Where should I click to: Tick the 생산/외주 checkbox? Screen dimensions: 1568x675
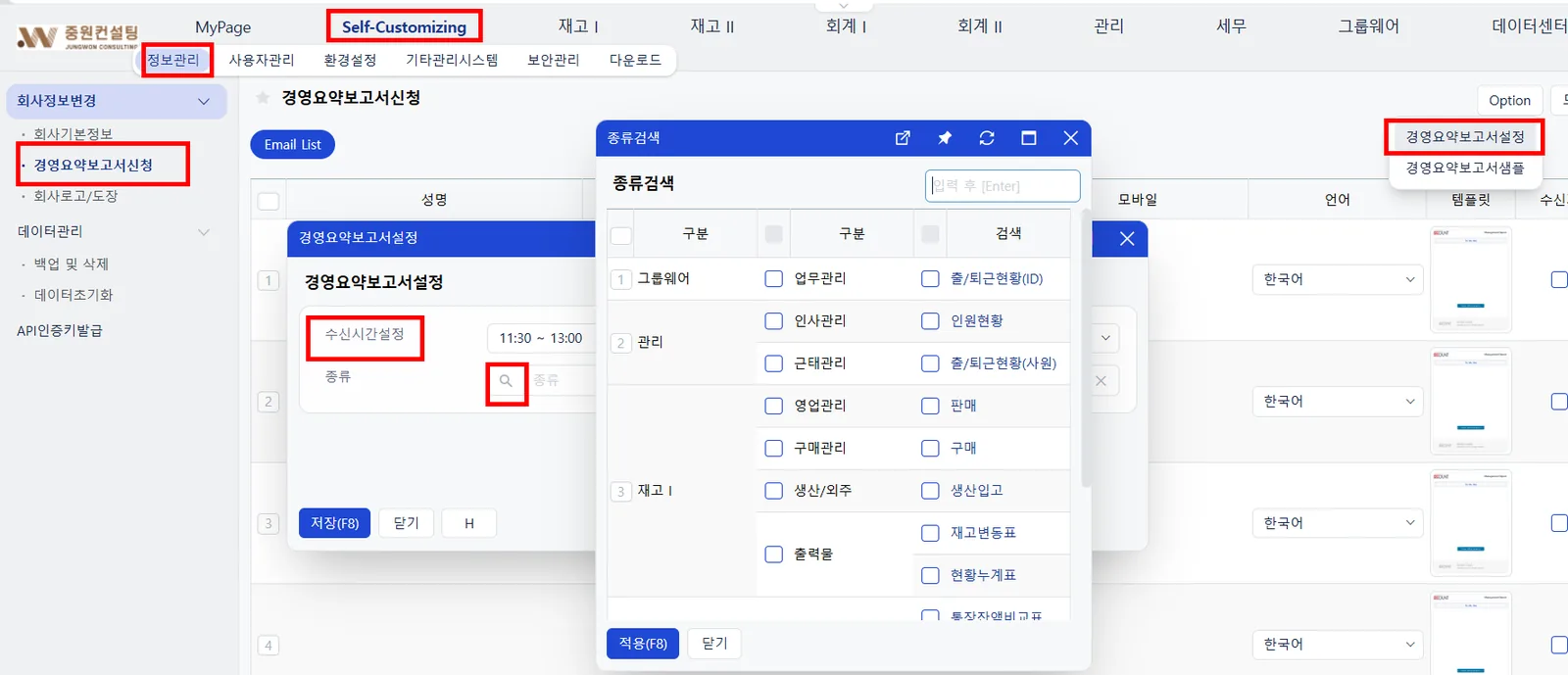tap(773, 491)
